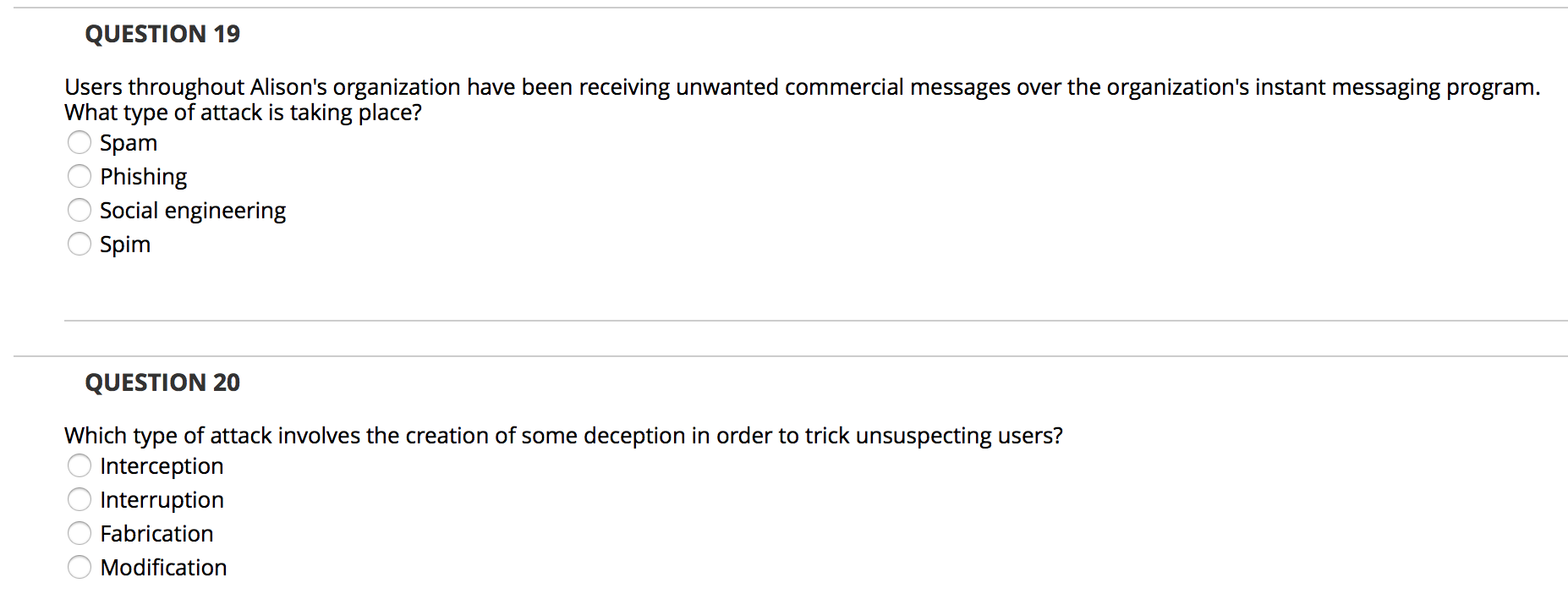Click the Modification label text
This screenshot has height=594, width=1568.
tap(163, 567)
